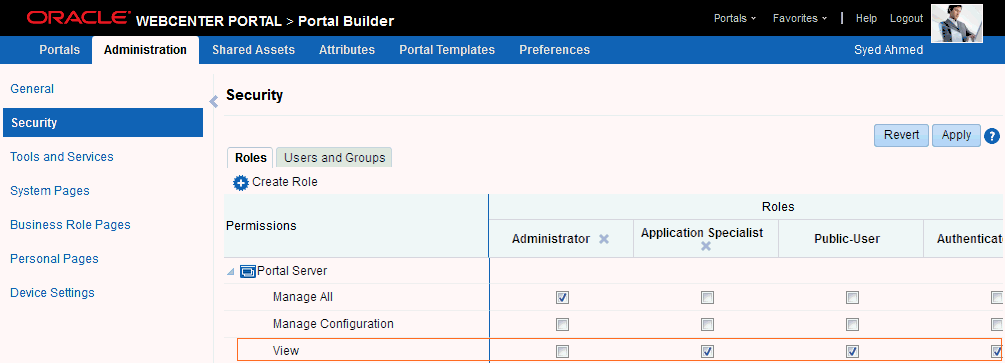Go to Portal Templates tab
Screen dimensions: 1005x363
click(x=447, y=50)
